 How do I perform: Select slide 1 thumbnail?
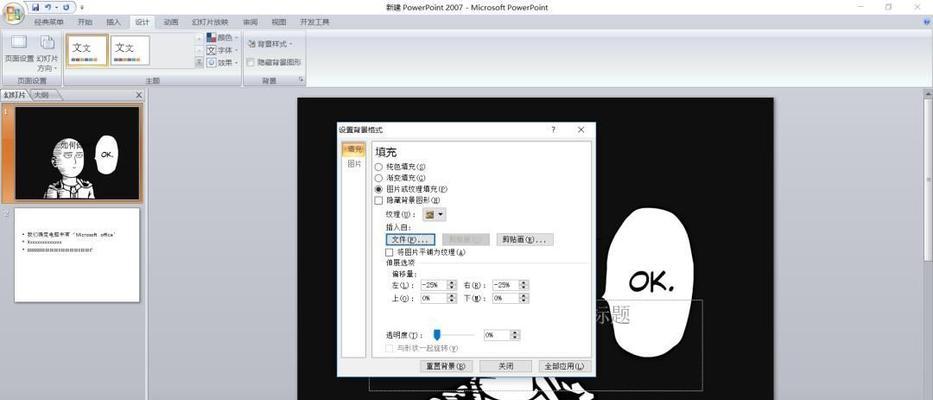77,153
